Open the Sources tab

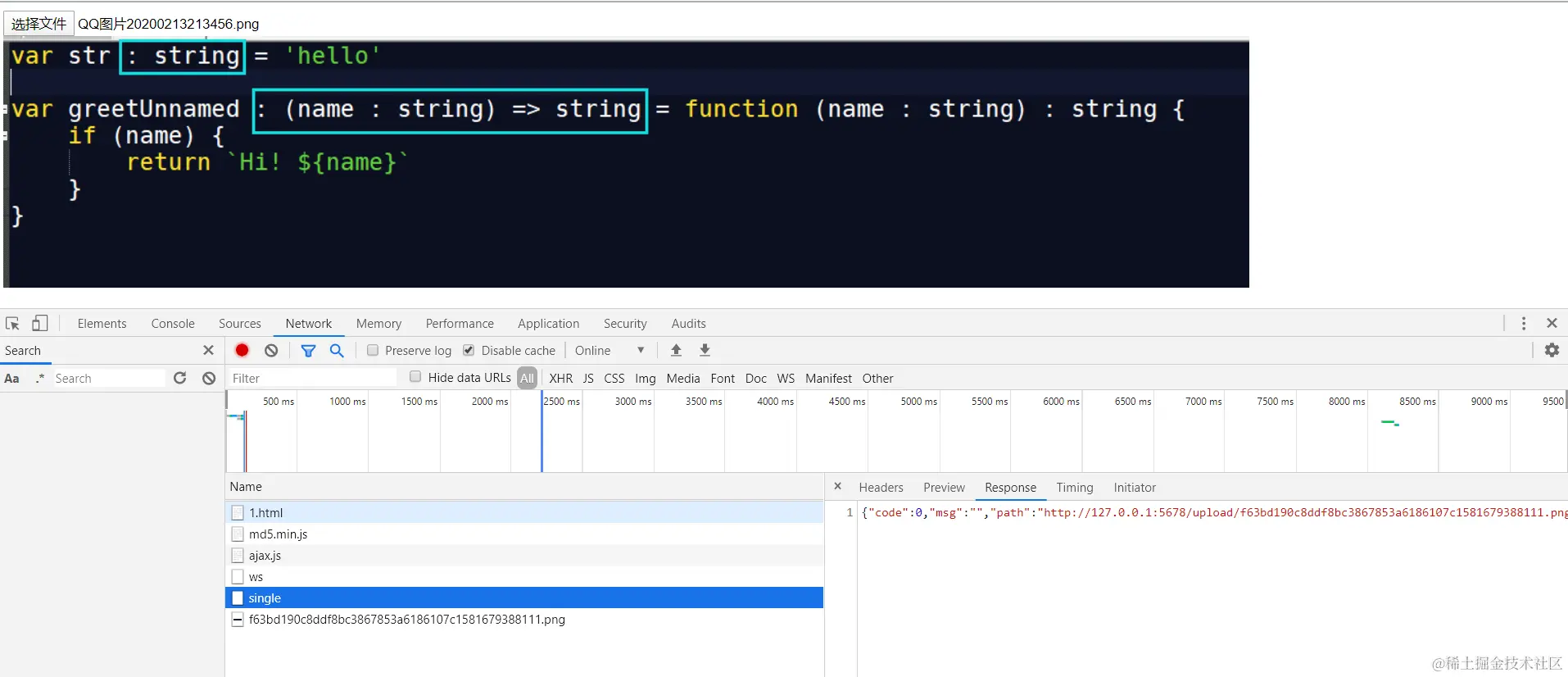pos(240,323)
